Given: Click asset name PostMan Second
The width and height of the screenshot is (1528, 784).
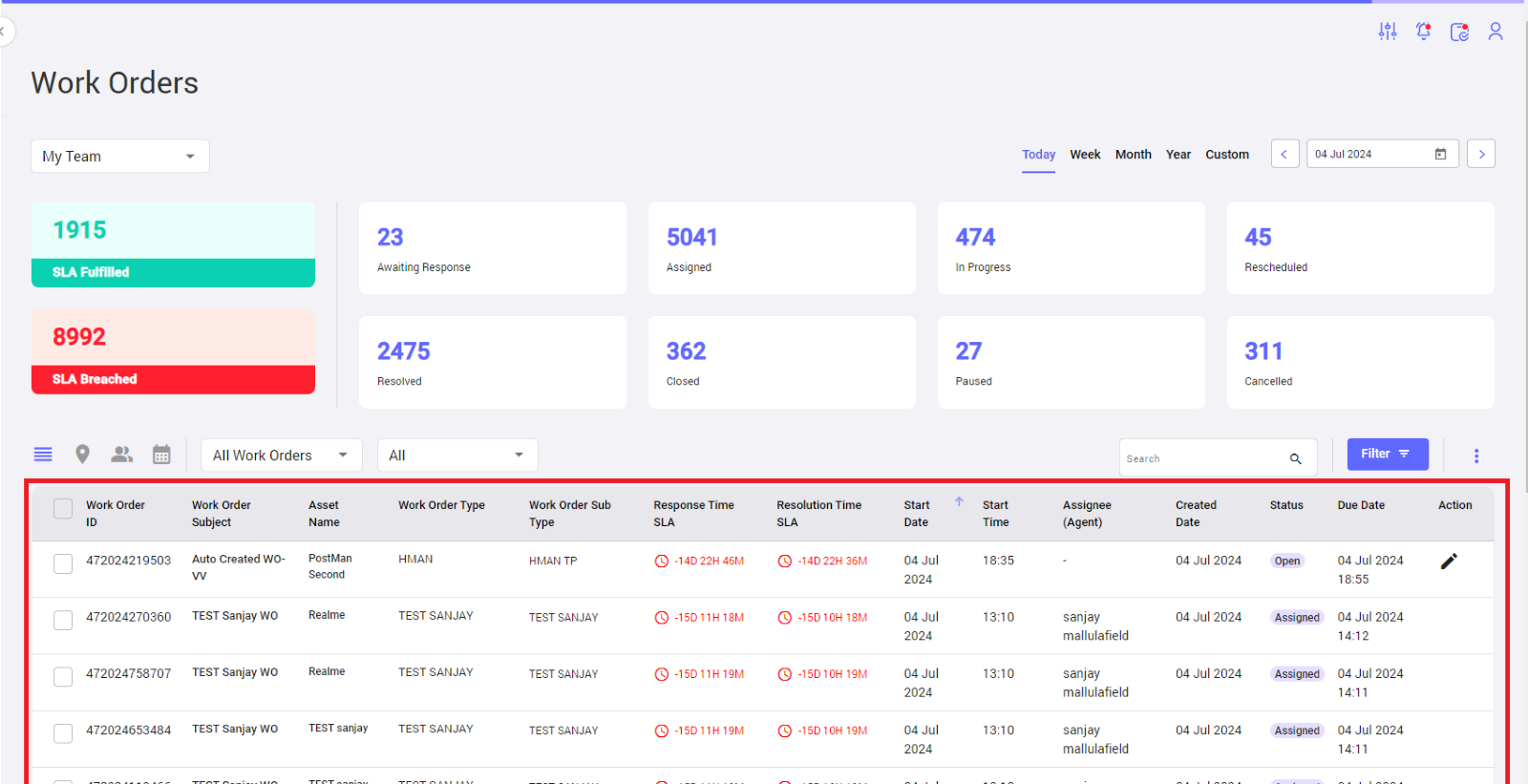Looking at the screenshot, I should (330, 566).
